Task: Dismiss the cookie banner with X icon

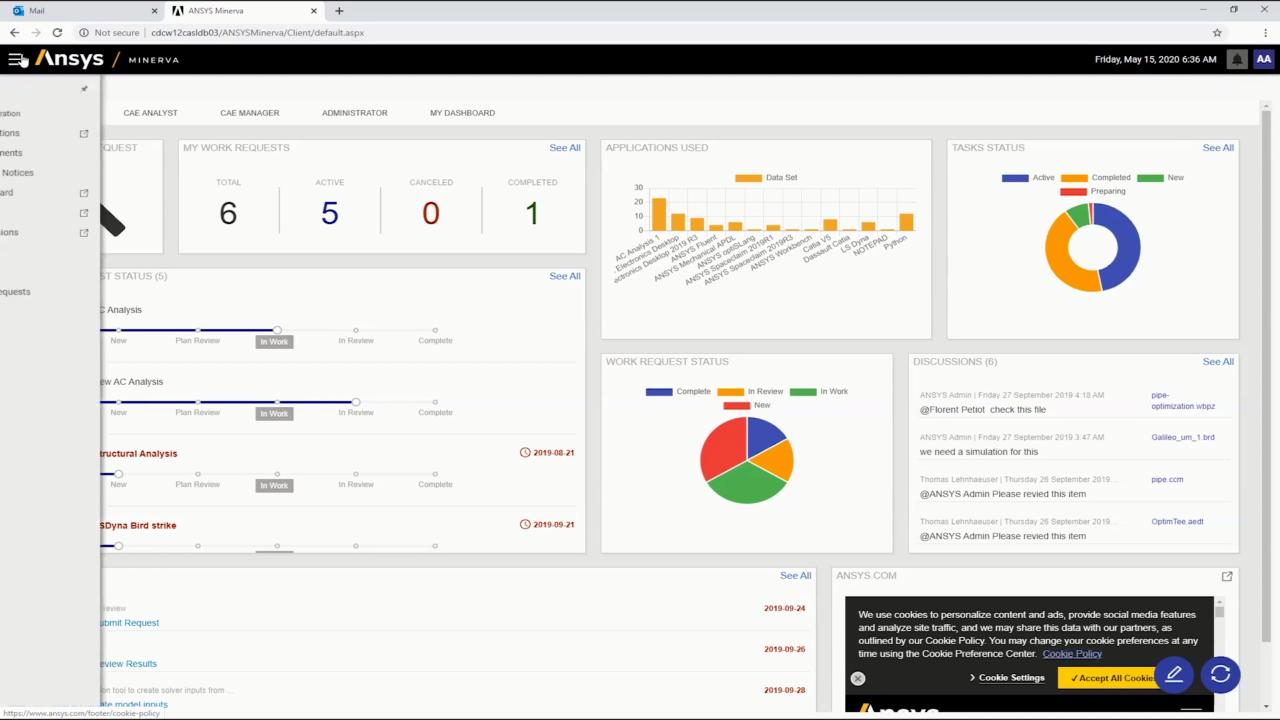Action: pyautogui.click(x=857, y=679)
